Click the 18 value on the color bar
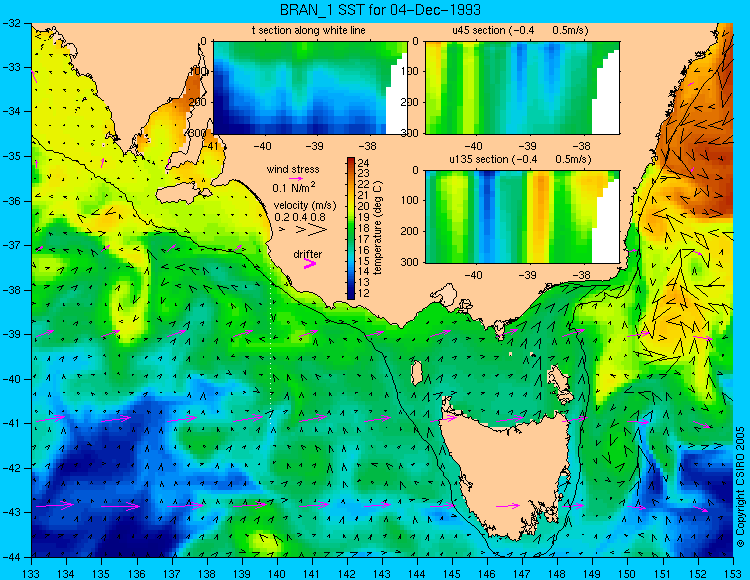 click(x=364, y=228)
